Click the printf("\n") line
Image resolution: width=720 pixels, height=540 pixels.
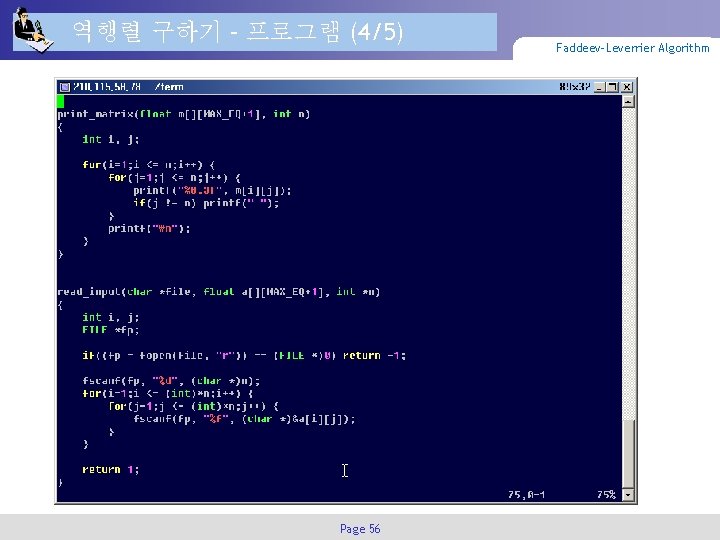tap(149, 229)
